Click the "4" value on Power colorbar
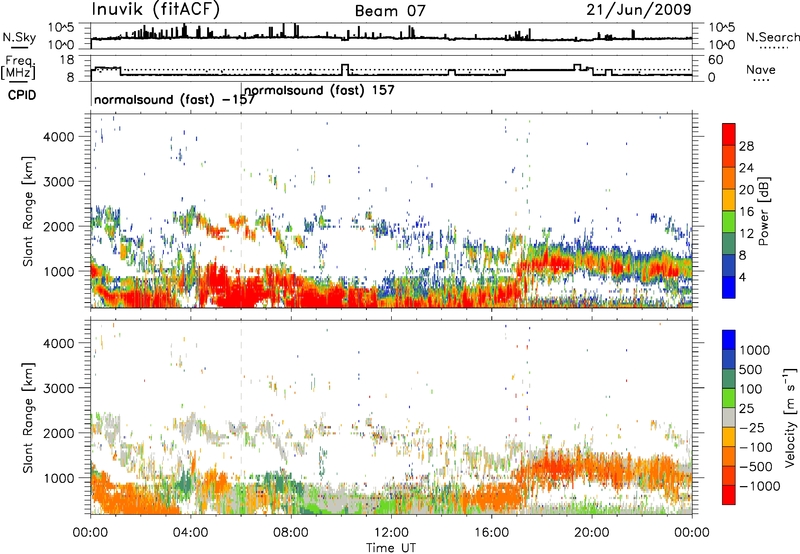The height and width of the screenshot is (554, 800). coord(742,277)
